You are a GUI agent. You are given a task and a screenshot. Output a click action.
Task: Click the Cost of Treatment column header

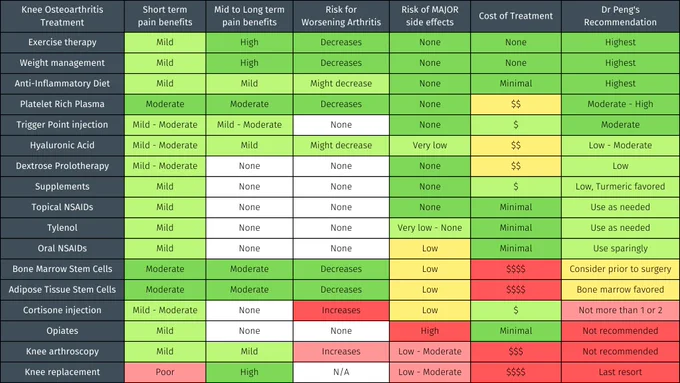click(x=516, y=16)
